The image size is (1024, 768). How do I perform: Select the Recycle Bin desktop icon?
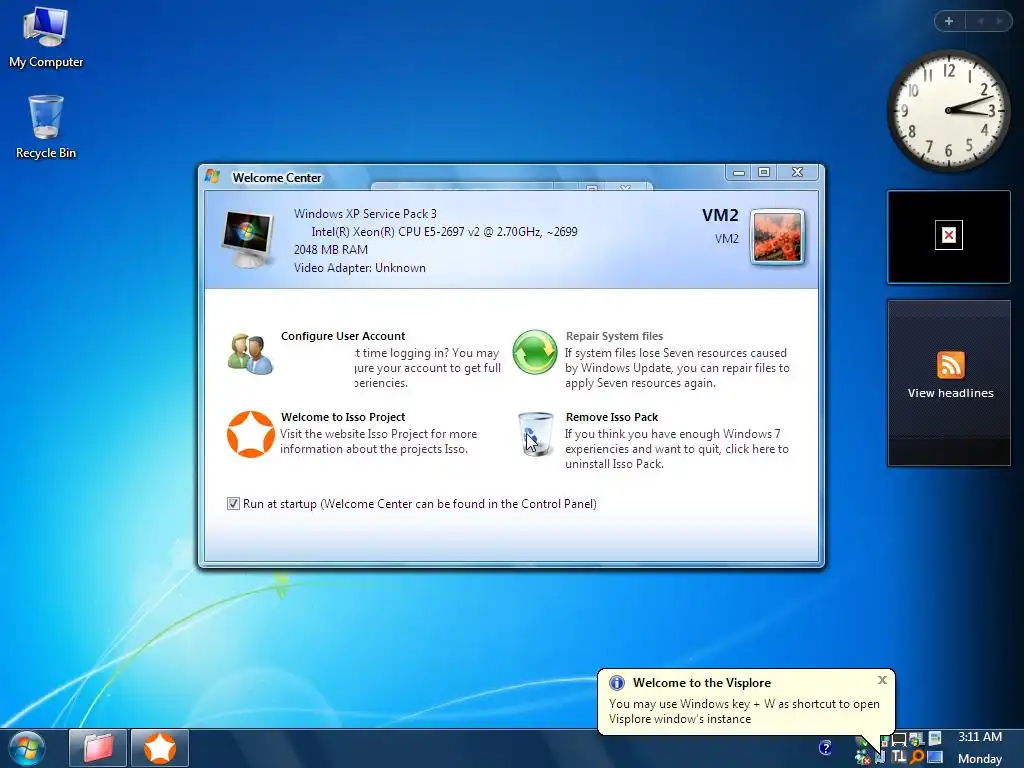point(46,127)
